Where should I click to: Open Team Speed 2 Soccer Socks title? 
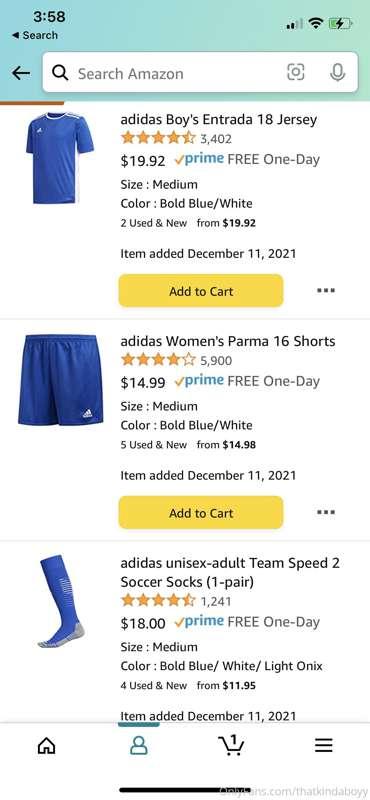(230, 572)
